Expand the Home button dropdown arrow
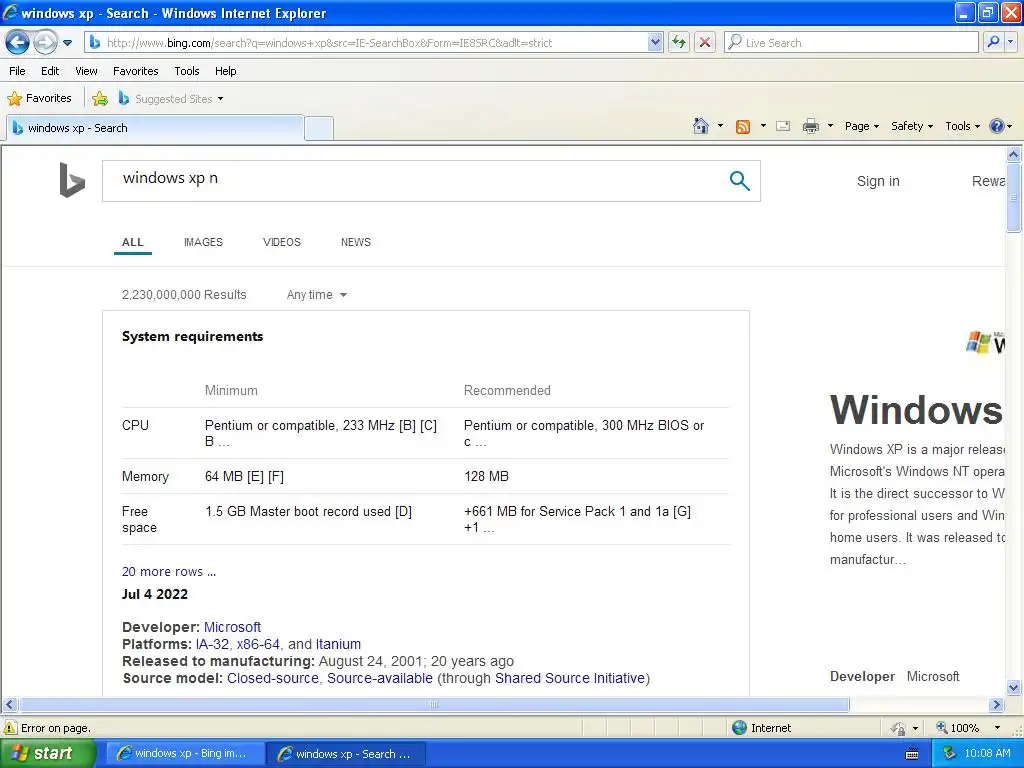1024x768 pixels. (720, 126)
